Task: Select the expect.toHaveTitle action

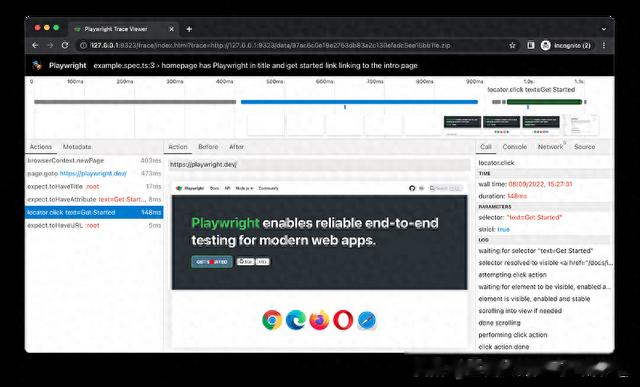Action: pos(94,187)
